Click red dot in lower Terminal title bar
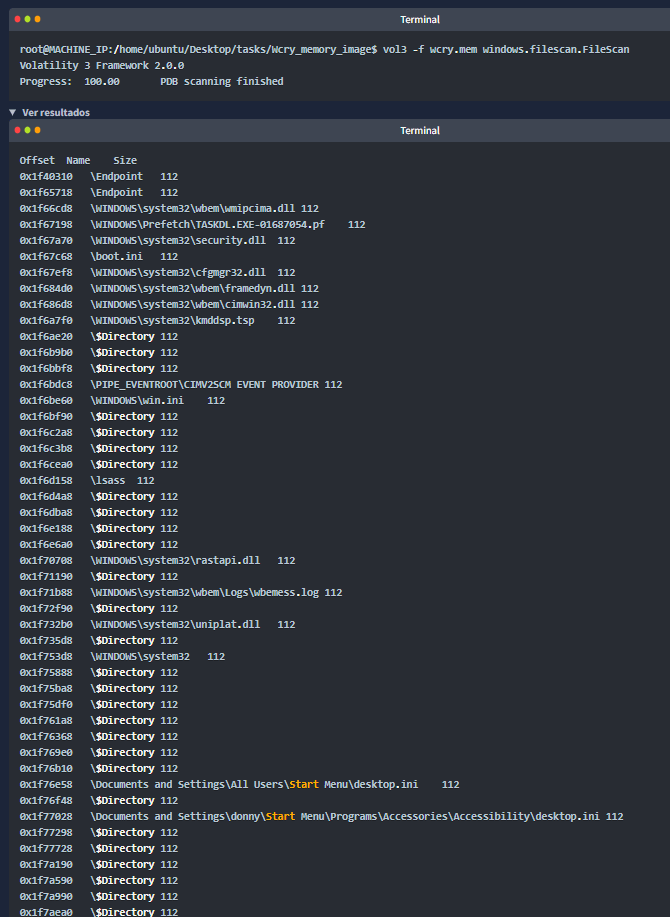This screenshot has width=670, height=917. tap(18, 130)
